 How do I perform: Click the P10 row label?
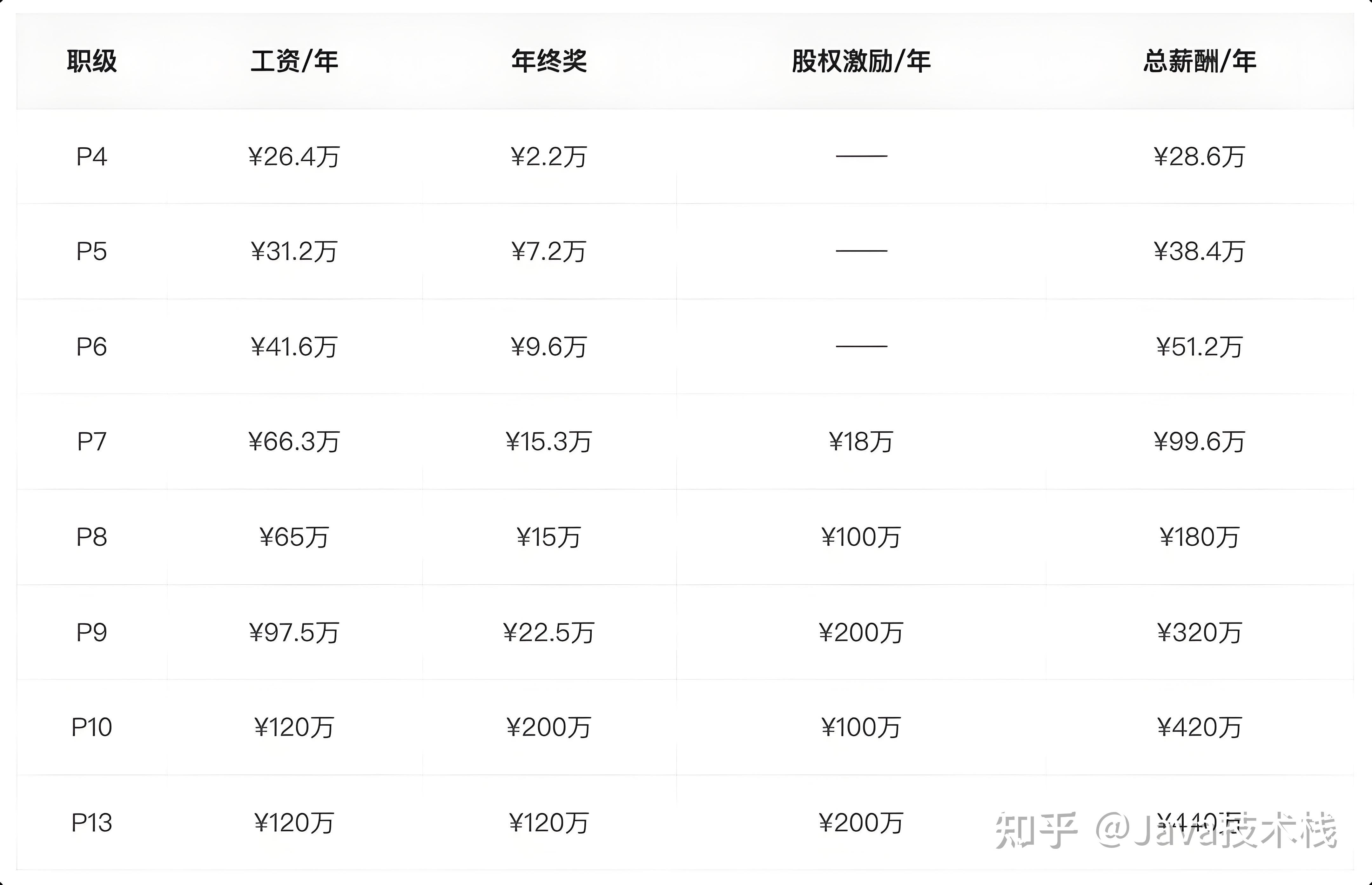point(92,728)
